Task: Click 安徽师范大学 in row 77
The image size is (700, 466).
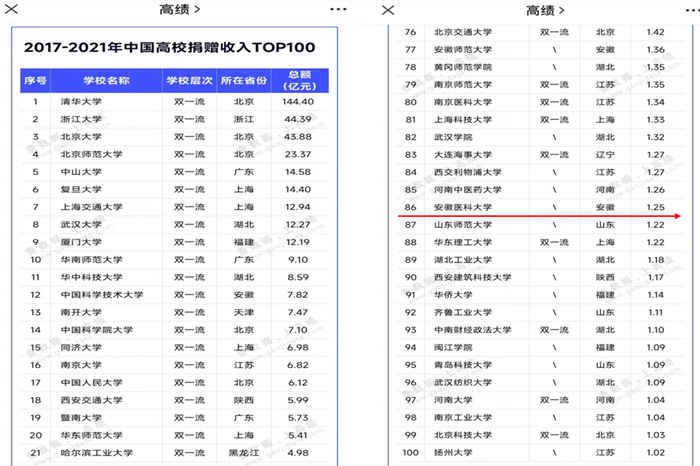Action: point(463,50)
